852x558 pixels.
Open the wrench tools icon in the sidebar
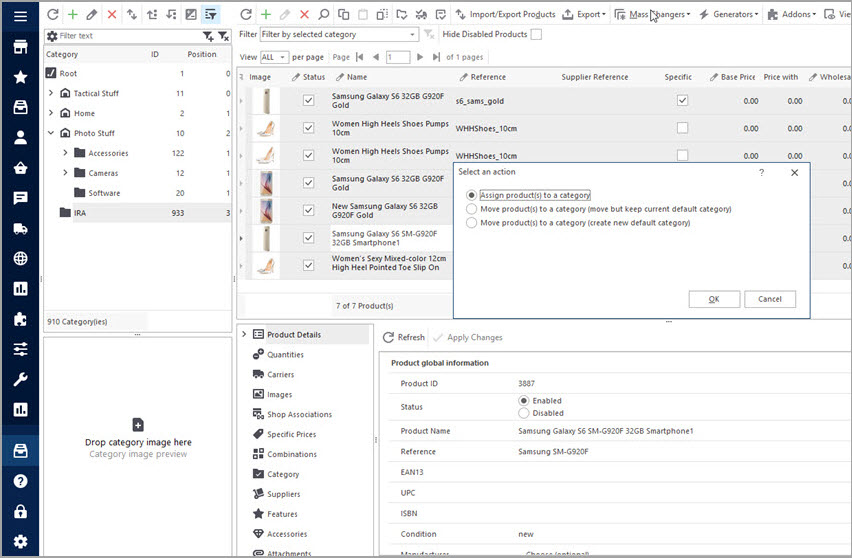coord(20,379)
